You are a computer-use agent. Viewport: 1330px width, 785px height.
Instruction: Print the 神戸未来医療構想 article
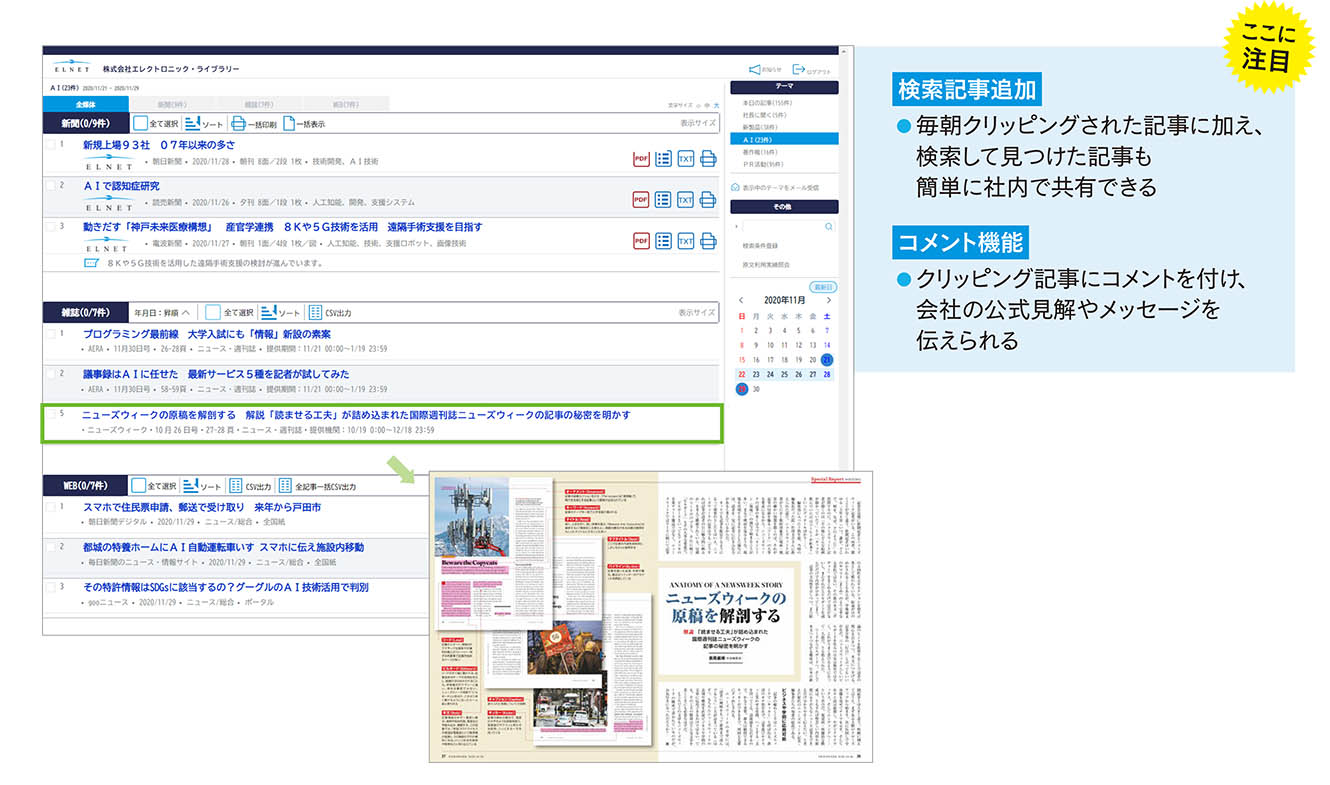[708, 241]
